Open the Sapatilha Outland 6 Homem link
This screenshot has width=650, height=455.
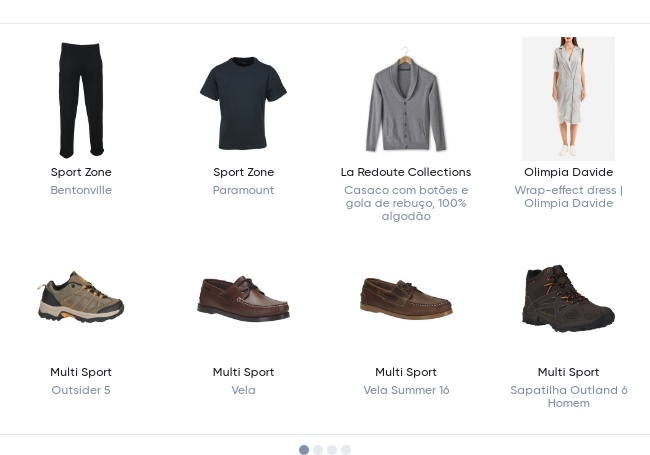[568, 396]
